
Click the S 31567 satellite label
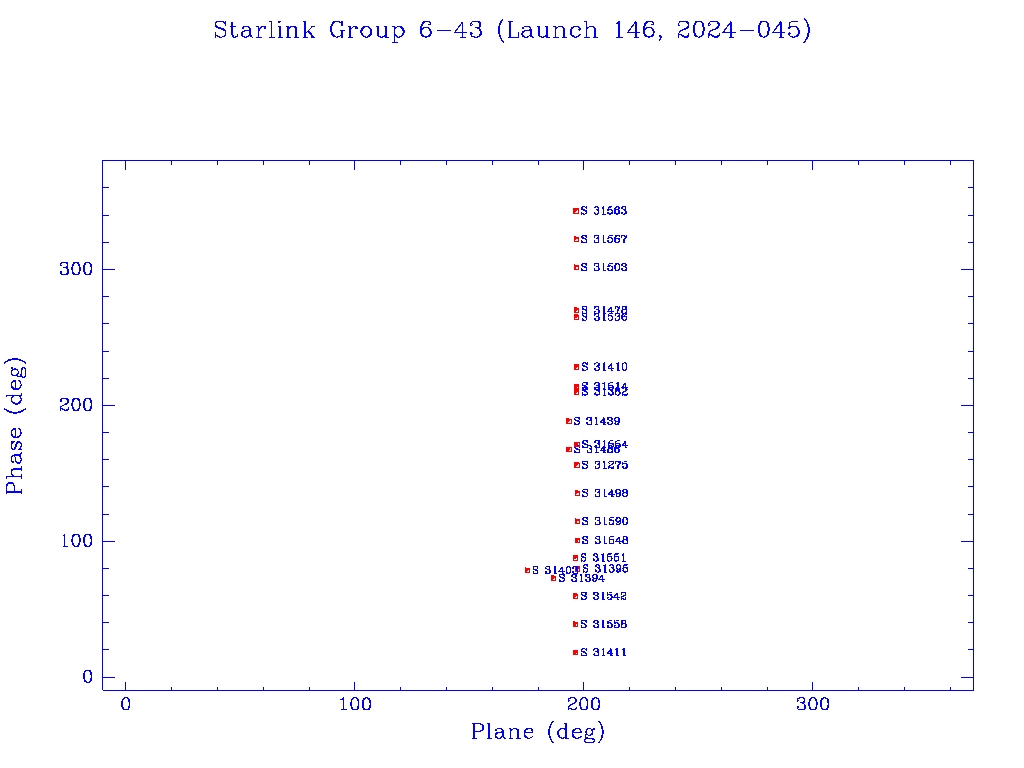pyautogui.click(x=604, y=240)
